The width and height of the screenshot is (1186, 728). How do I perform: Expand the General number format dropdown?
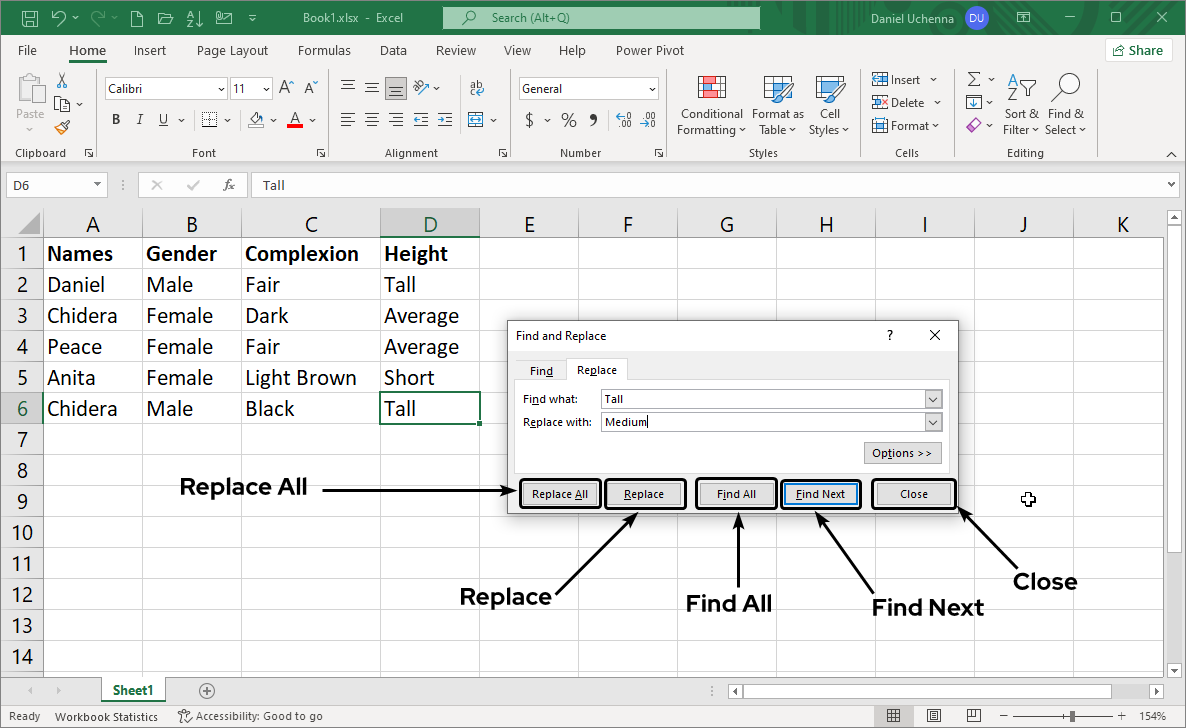coord(652,89)
